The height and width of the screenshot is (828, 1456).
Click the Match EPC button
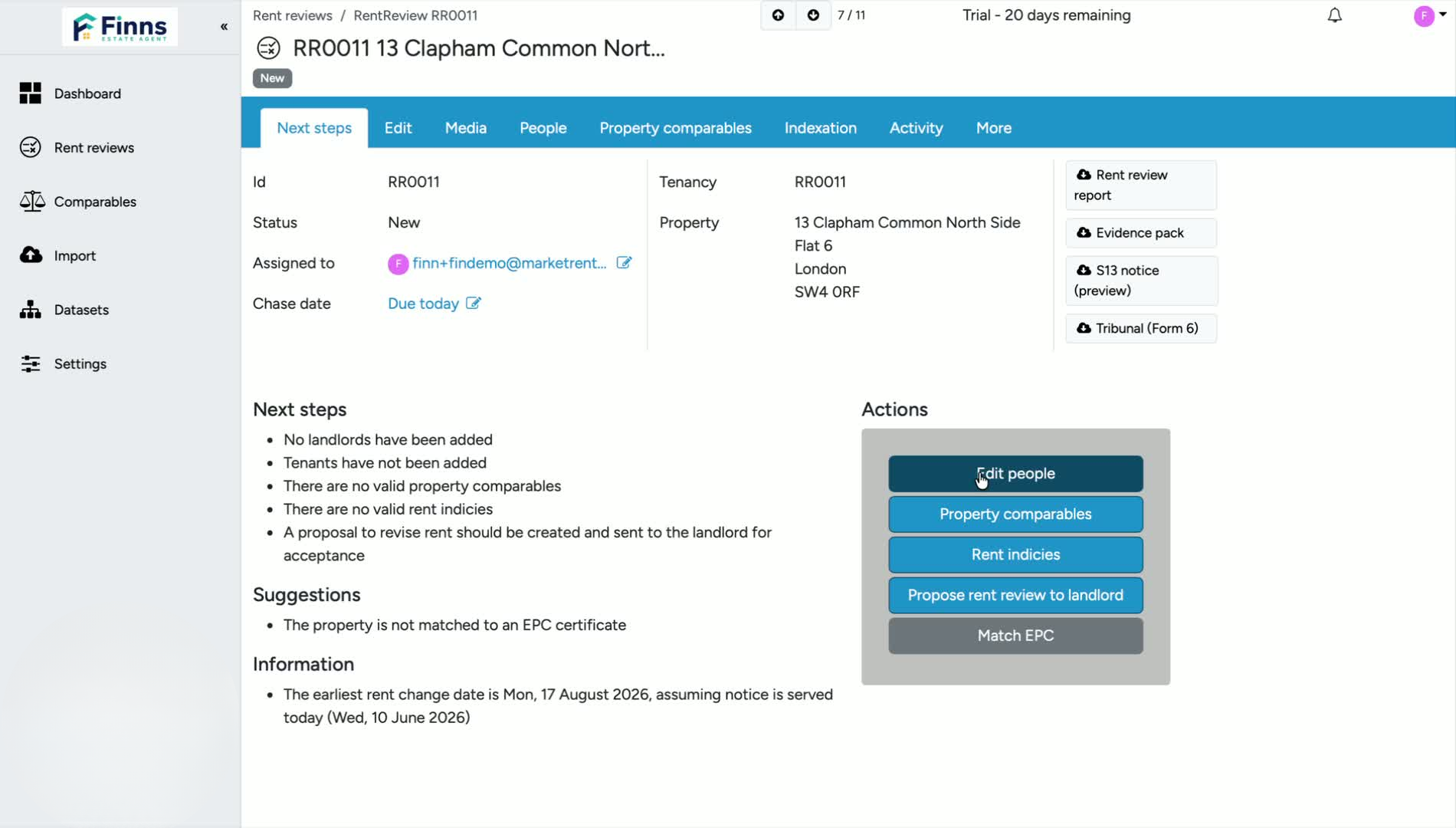[1015, 636]
